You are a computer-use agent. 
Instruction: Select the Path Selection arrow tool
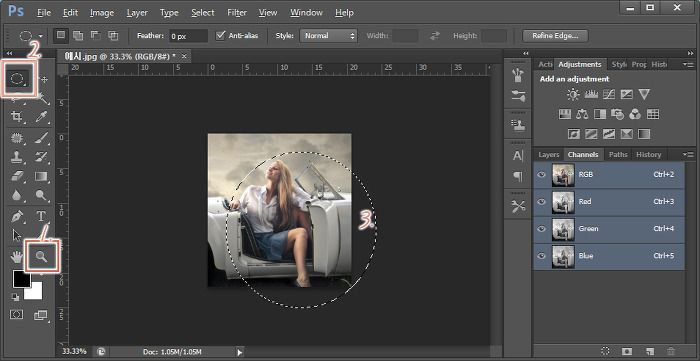(x=17, y=235)
